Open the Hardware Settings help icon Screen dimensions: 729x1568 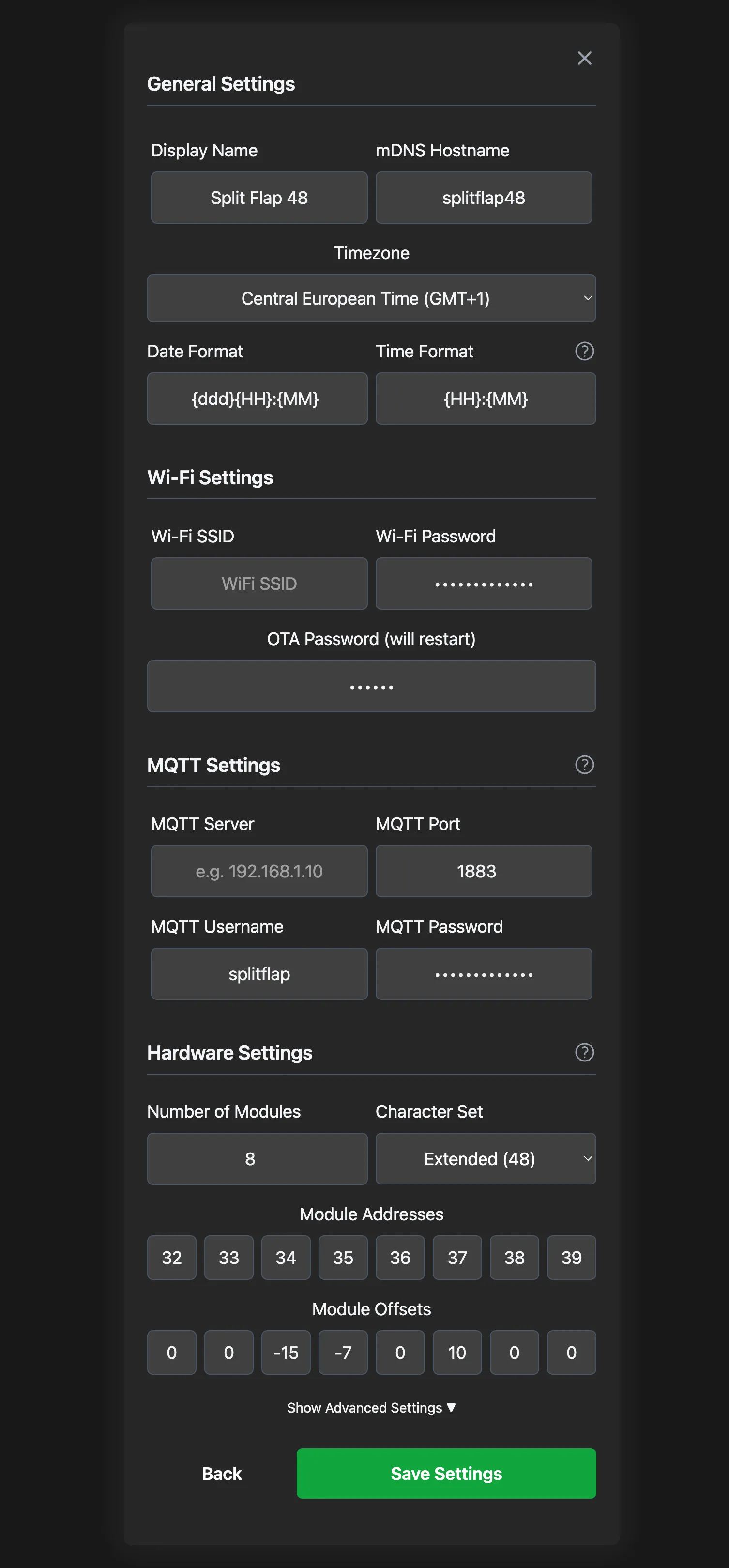pos(584,1052)
